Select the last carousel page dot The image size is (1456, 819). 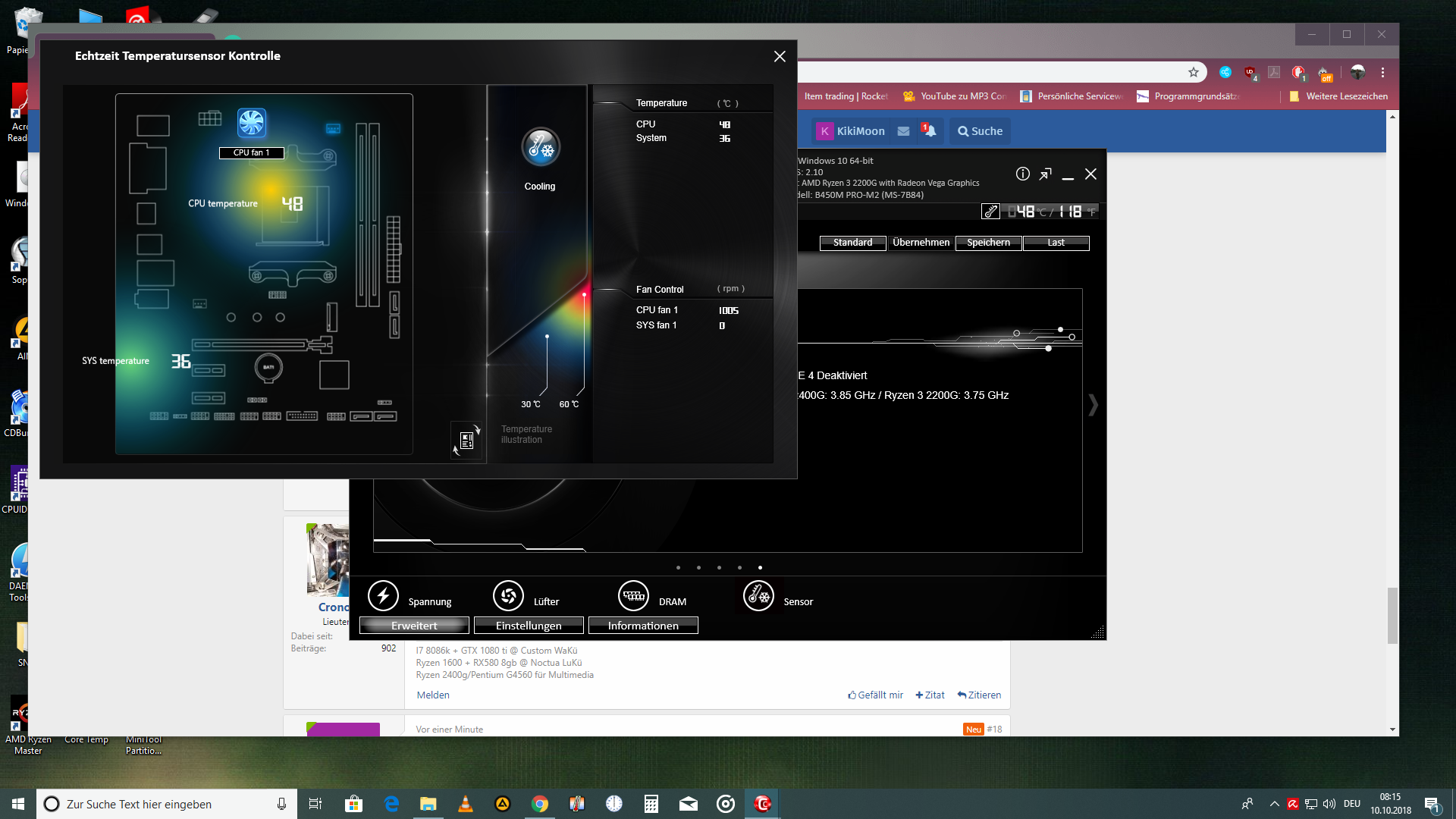(759, 566)
